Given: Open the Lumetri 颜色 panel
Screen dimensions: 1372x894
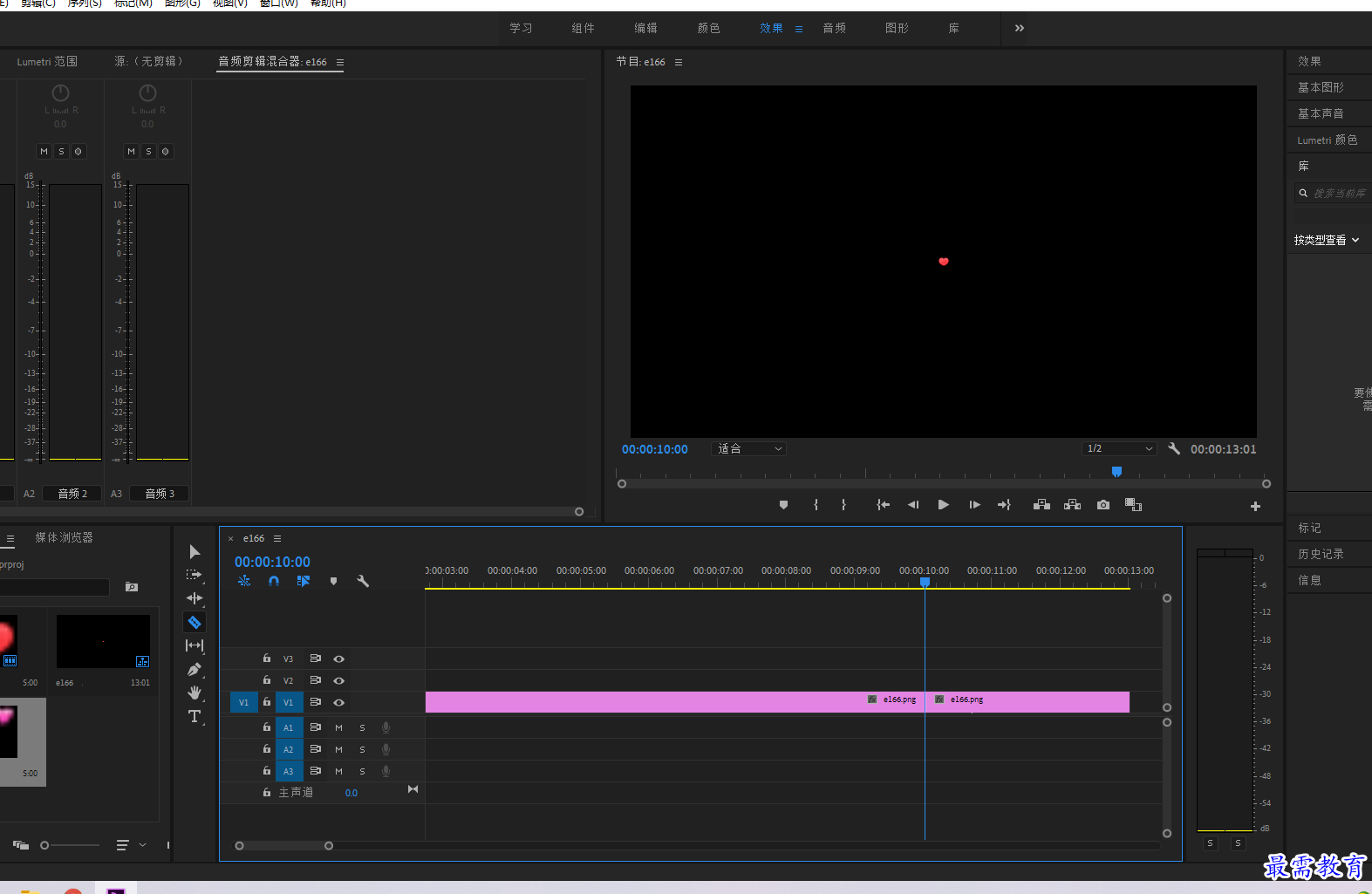Looking at the screenshot, I should pos(1327,140).
